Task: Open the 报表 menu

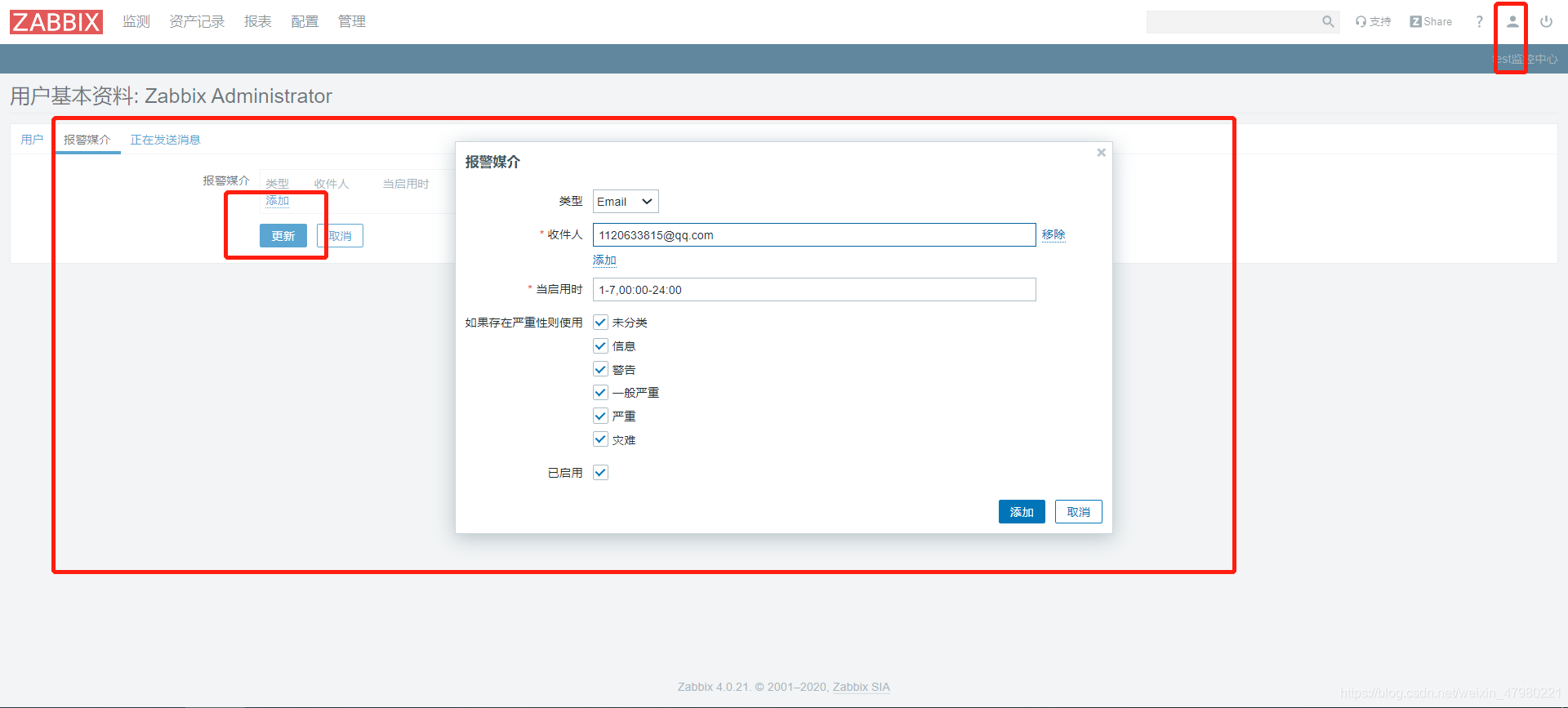Action: 257,21
